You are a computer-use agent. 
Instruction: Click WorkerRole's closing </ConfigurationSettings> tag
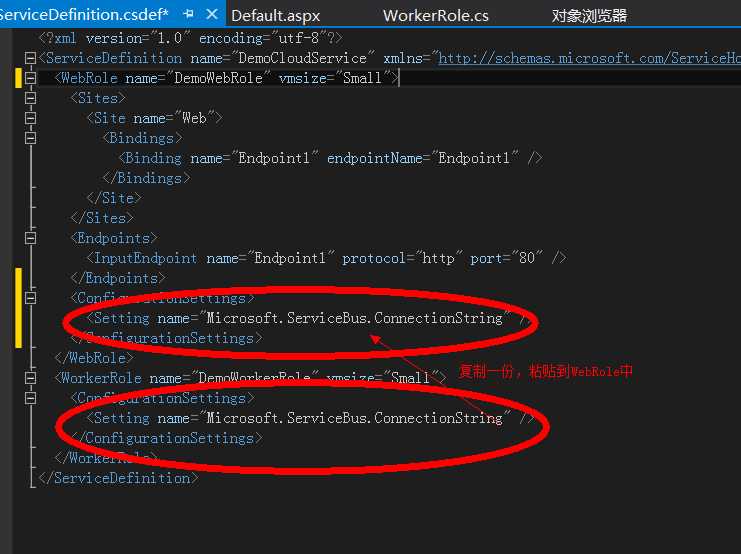(x=166, y=438)
